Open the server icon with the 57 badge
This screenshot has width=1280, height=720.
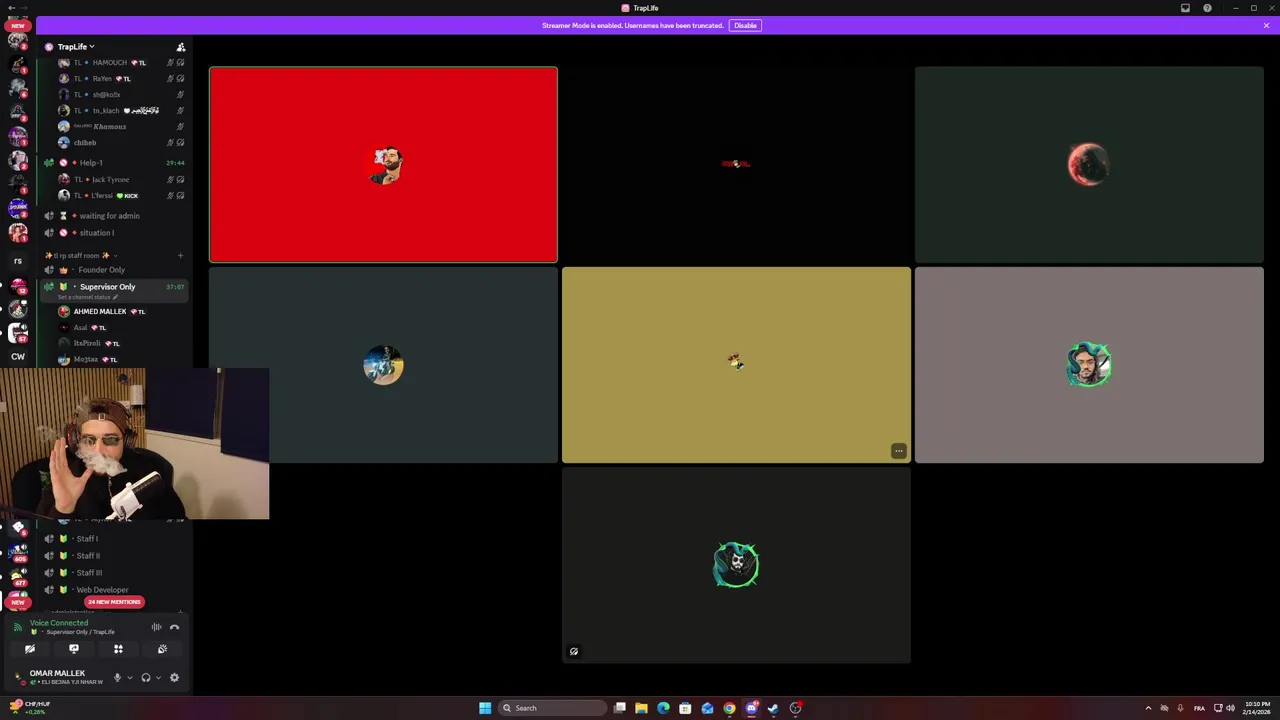point(17,333)
